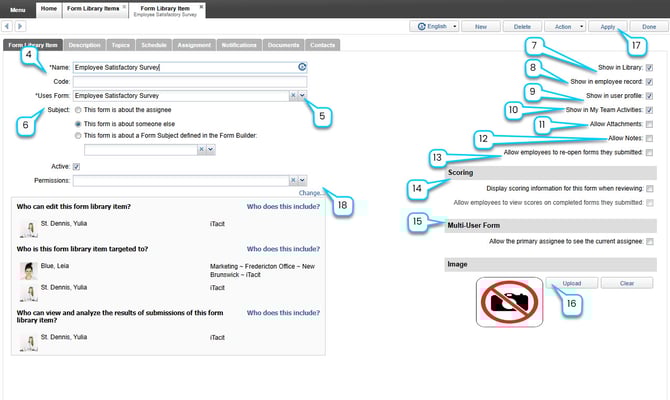Click the back navigation arrow icon

(x=9, y=25)
